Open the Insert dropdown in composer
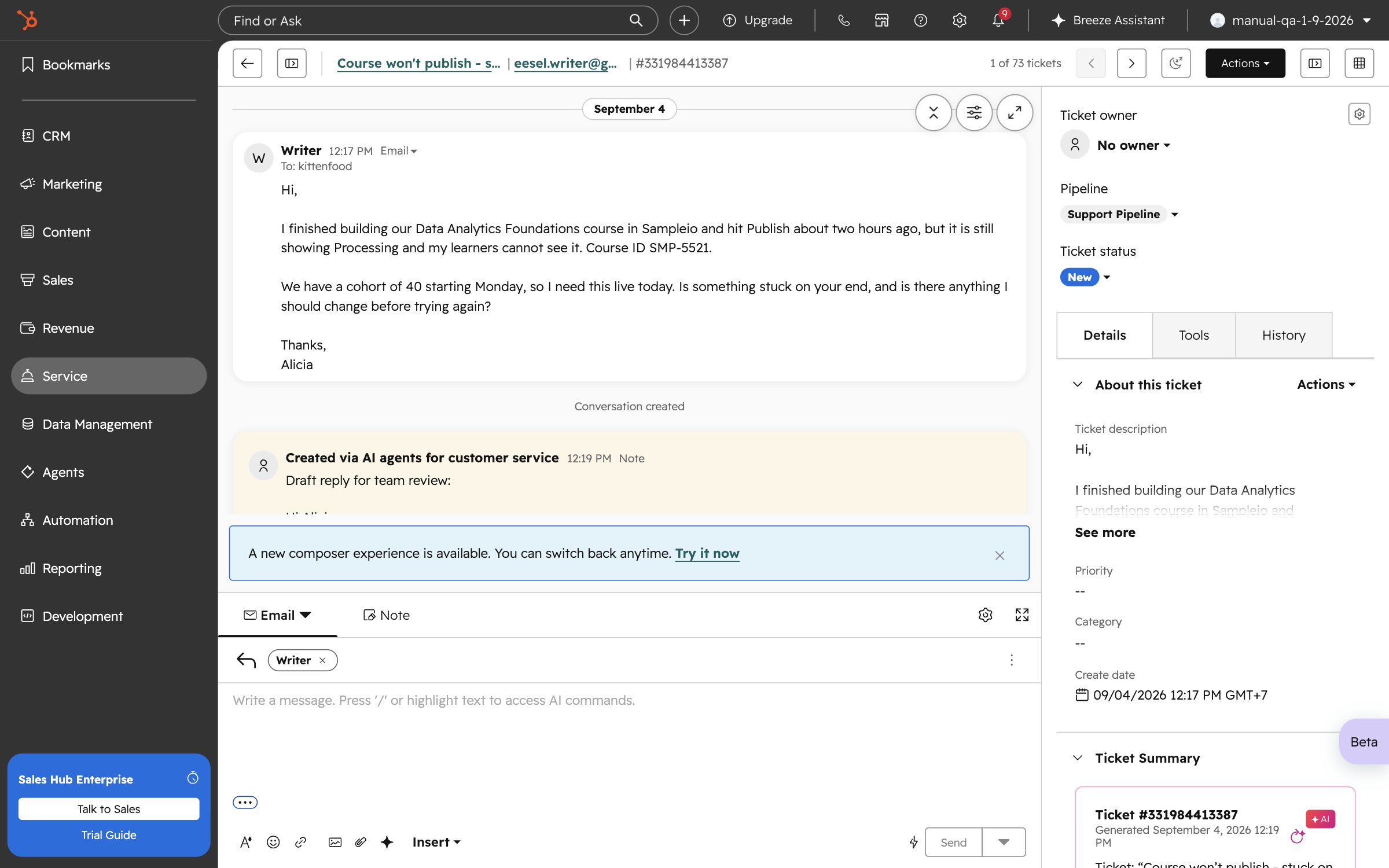The width and height of the screenshot is (1389, 868). coord(436,842)
